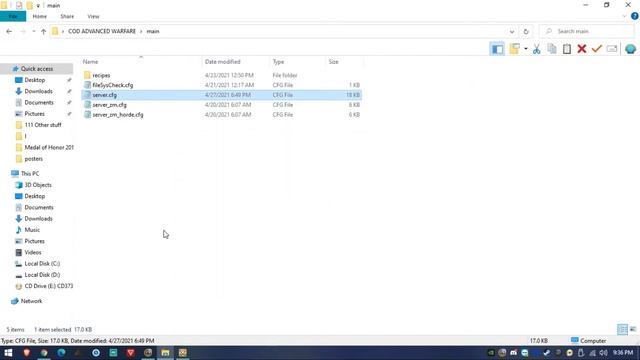Image resolution: width=640 pixels, height=360 pixels.
Task: Open the recent locations dropdown arrow
Action: [33, 31]
